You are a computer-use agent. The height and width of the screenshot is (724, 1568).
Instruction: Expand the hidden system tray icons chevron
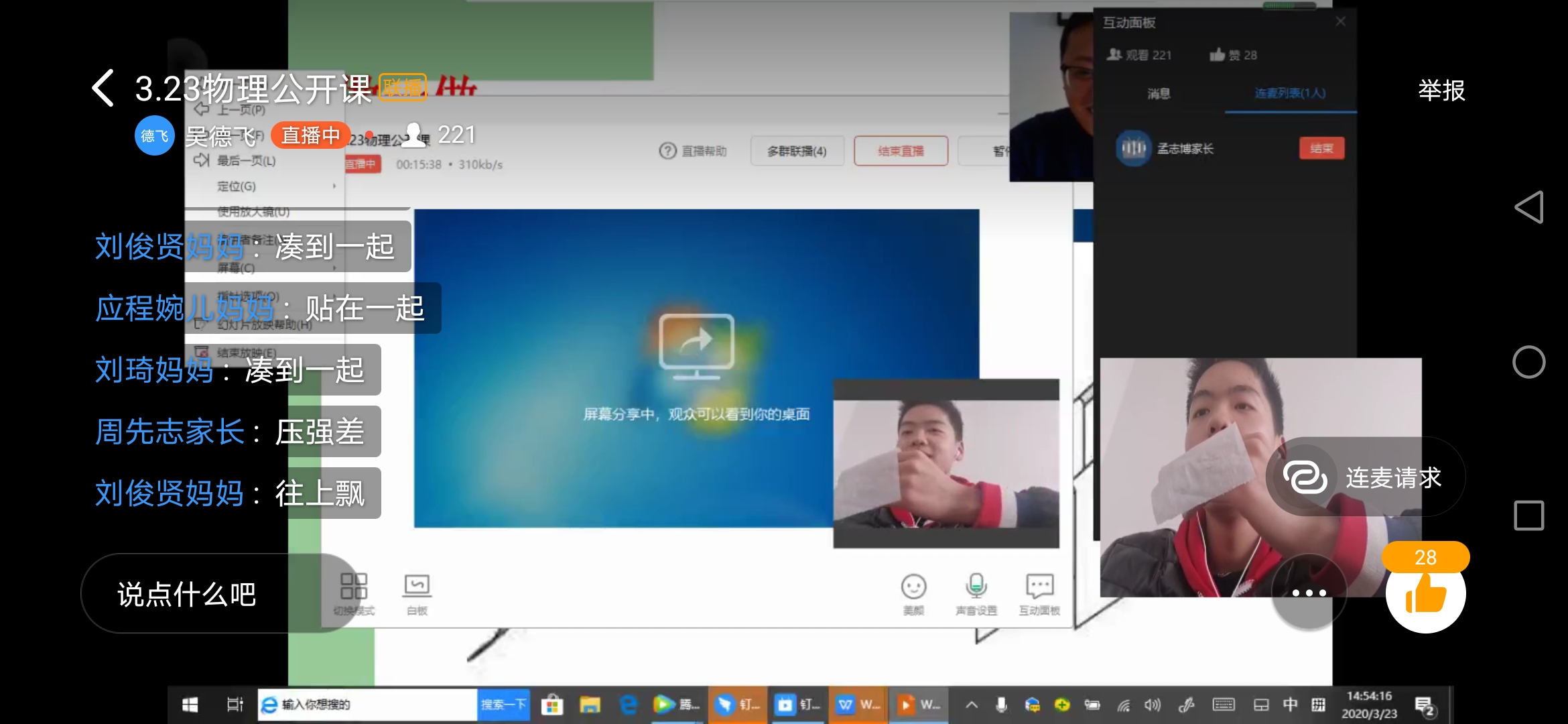point(972,705)
